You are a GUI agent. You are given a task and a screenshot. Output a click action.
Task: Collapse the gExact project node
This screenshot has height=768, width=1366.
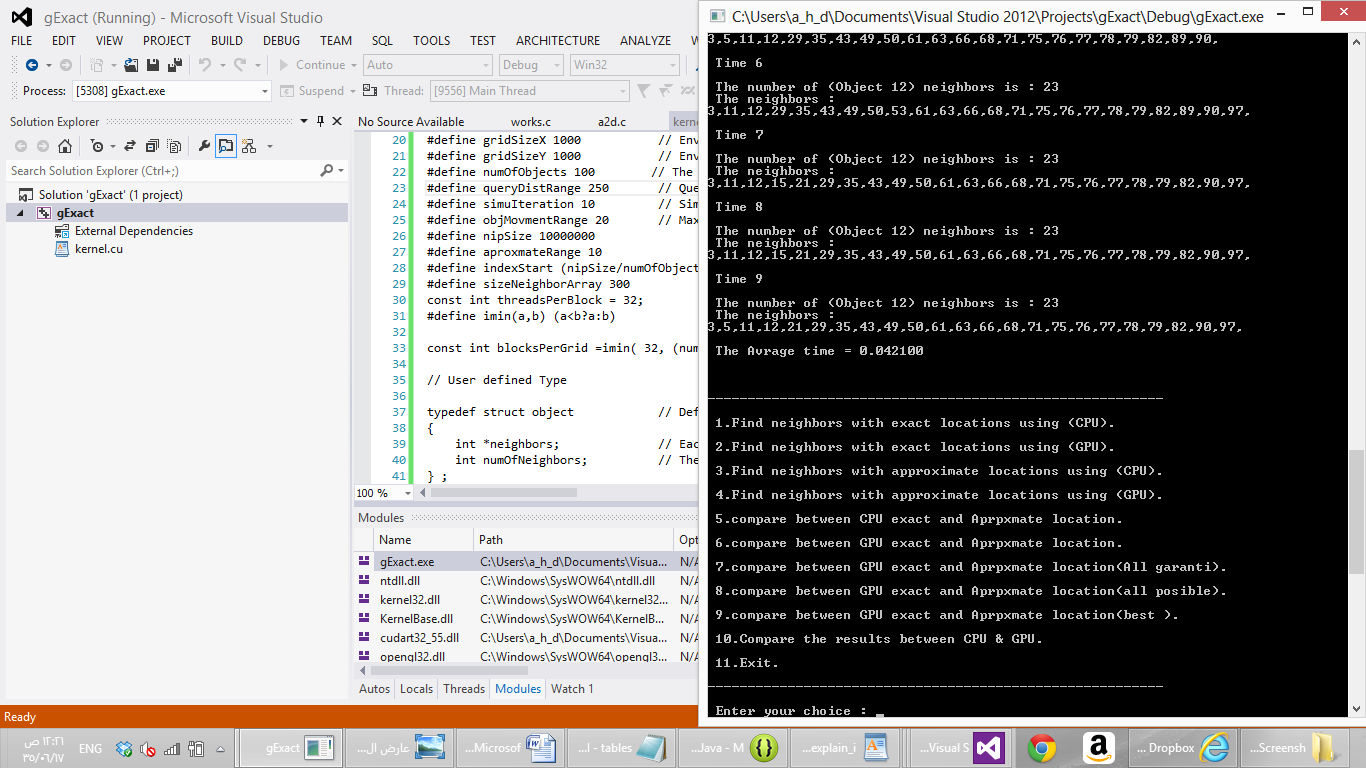[x=22, y=213]
